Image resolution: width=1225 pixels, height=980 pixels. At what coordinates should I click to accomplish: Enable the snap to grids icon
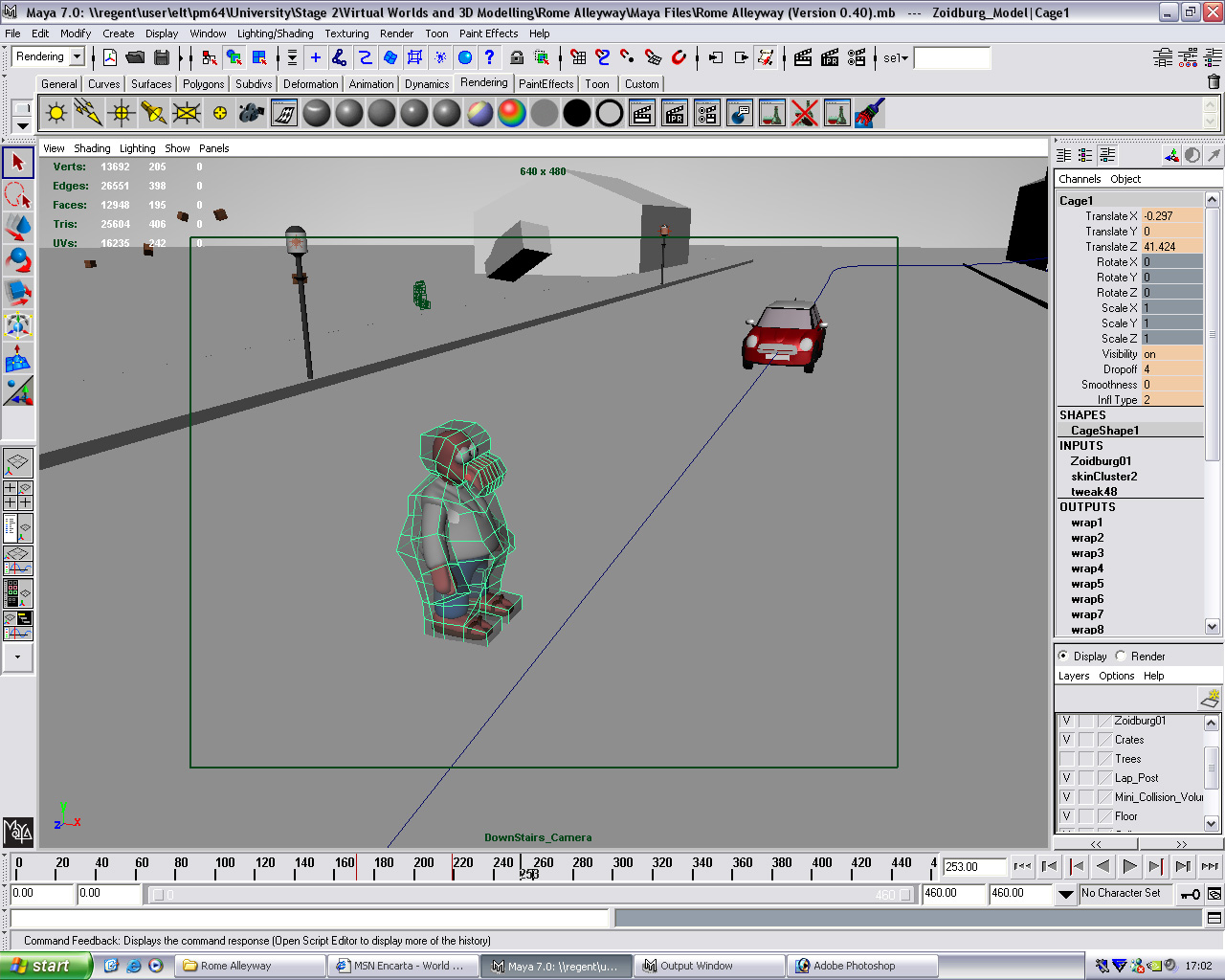pyautogui.click(x=577, y=57)
